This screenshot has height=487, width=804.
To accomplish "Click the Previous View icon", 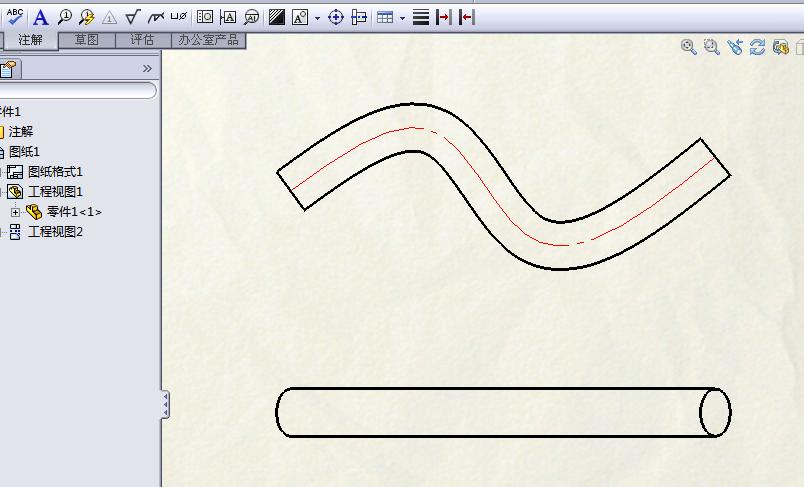I will (x=734, y=47).
